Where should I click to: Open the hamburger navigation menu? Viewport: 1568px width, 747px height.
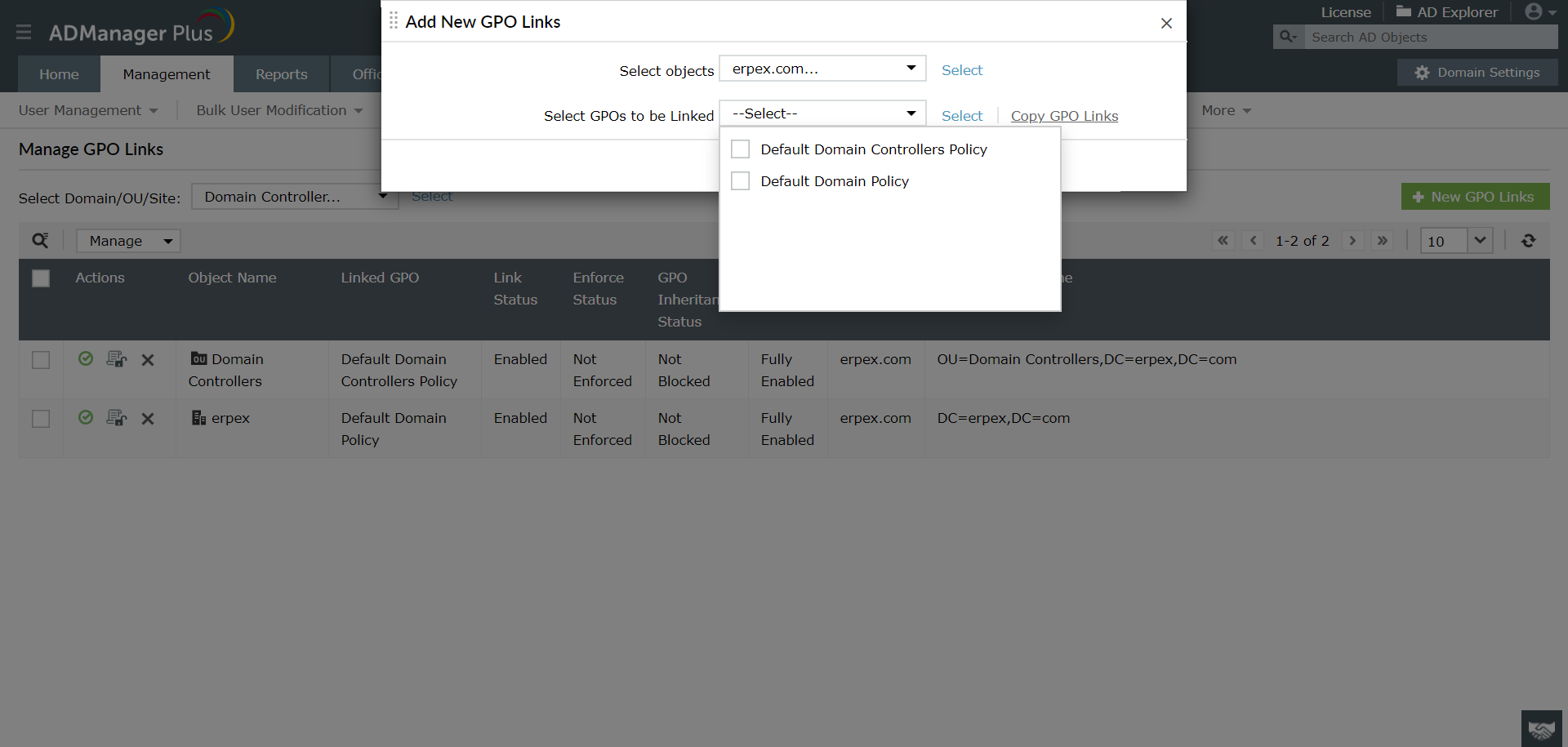click(23, 33)
